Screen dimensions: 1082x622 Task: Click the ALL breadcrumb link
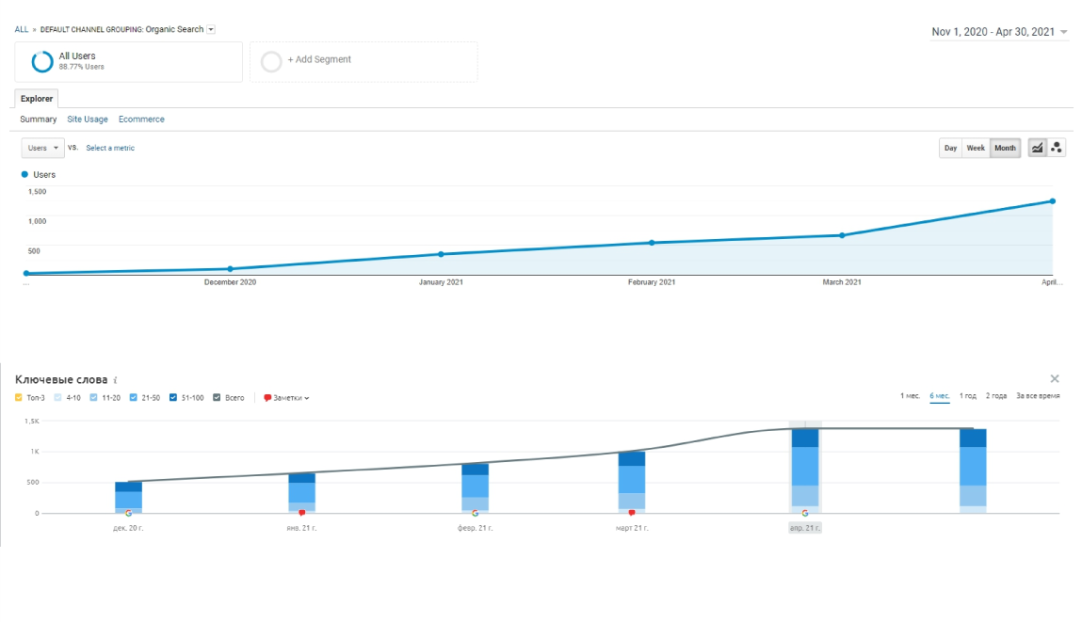pos(21,30)
